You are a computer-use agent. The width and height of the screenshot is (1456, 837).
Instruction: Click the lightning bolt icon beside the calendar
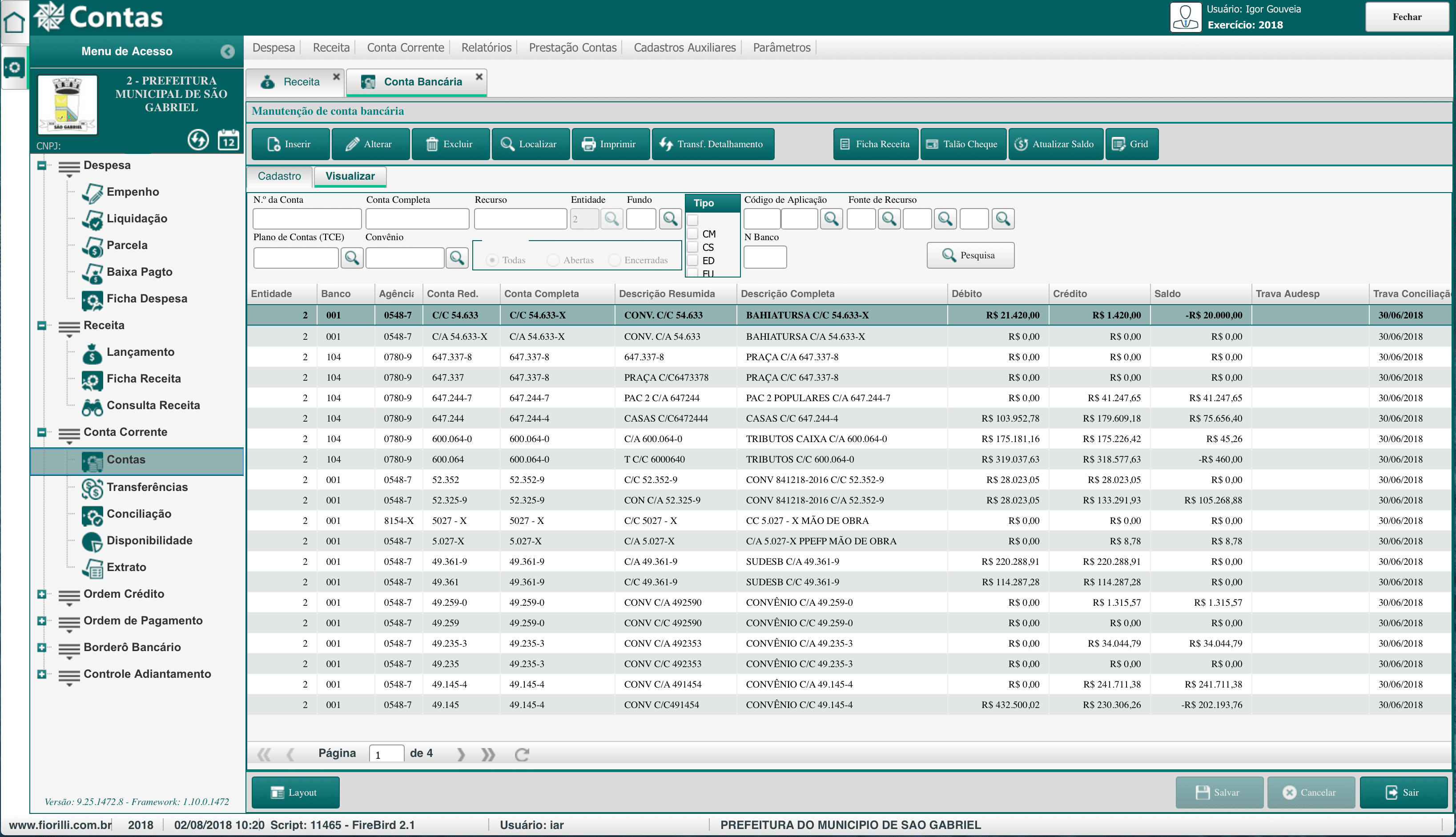[198, 140]
